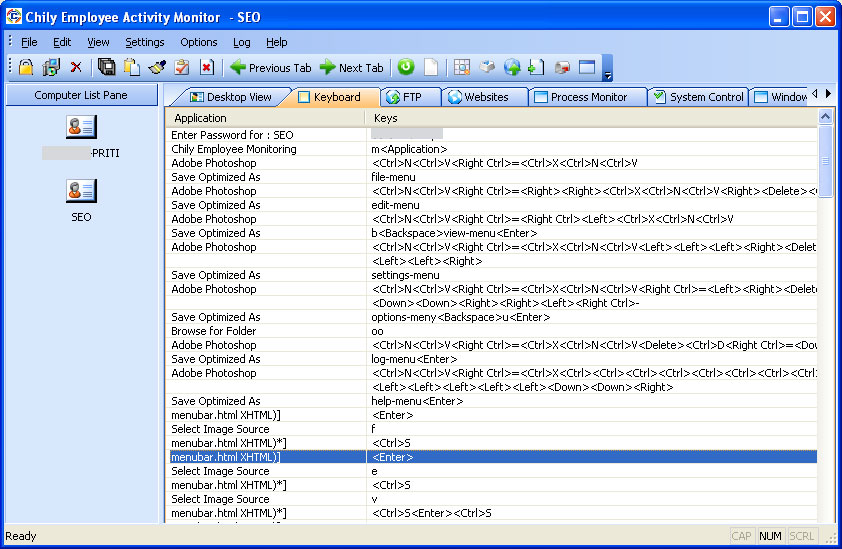Click the globe with green arrow icon

coord(512,67)
